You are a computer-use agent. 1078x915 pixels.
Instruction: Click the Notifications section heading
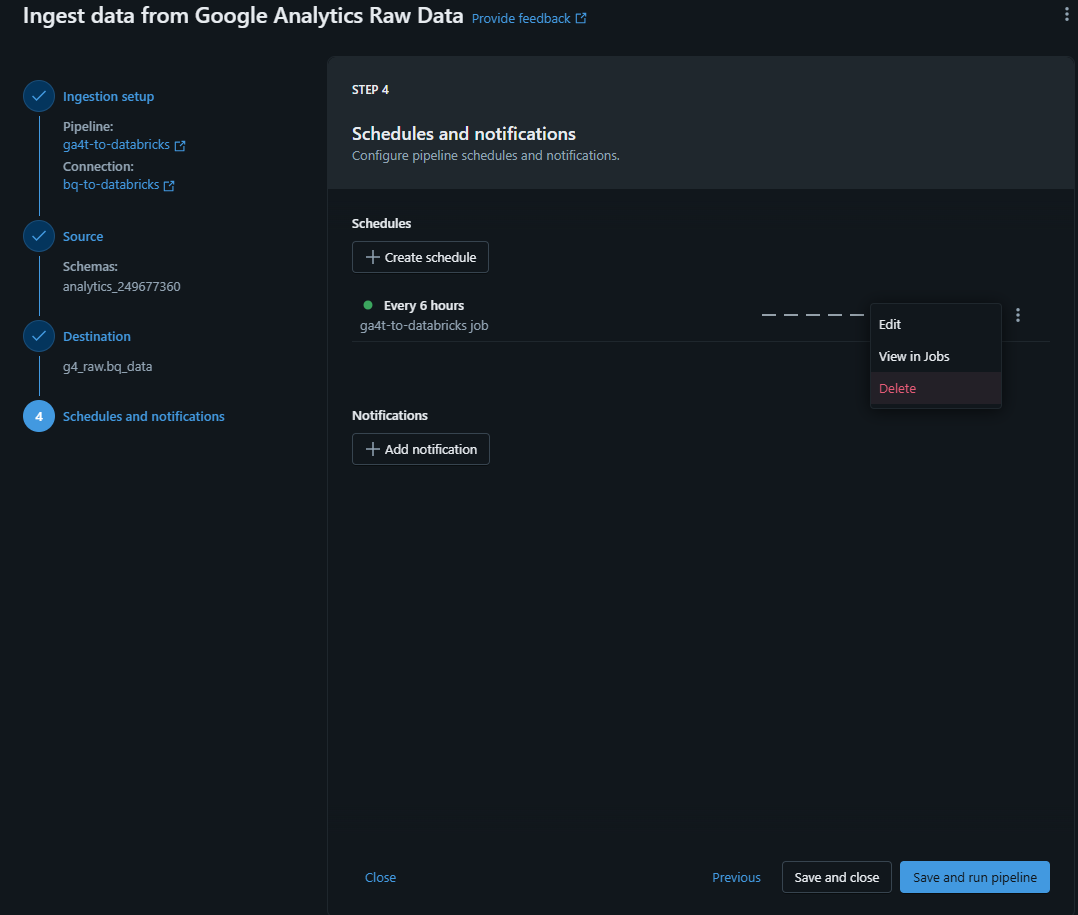pyautogui.click(x=390, y=415)
